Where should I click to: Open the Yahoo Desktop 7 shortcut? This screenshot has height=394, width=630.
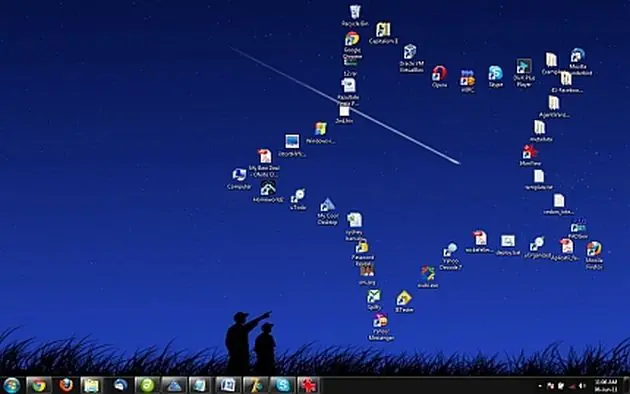(450, 250)
